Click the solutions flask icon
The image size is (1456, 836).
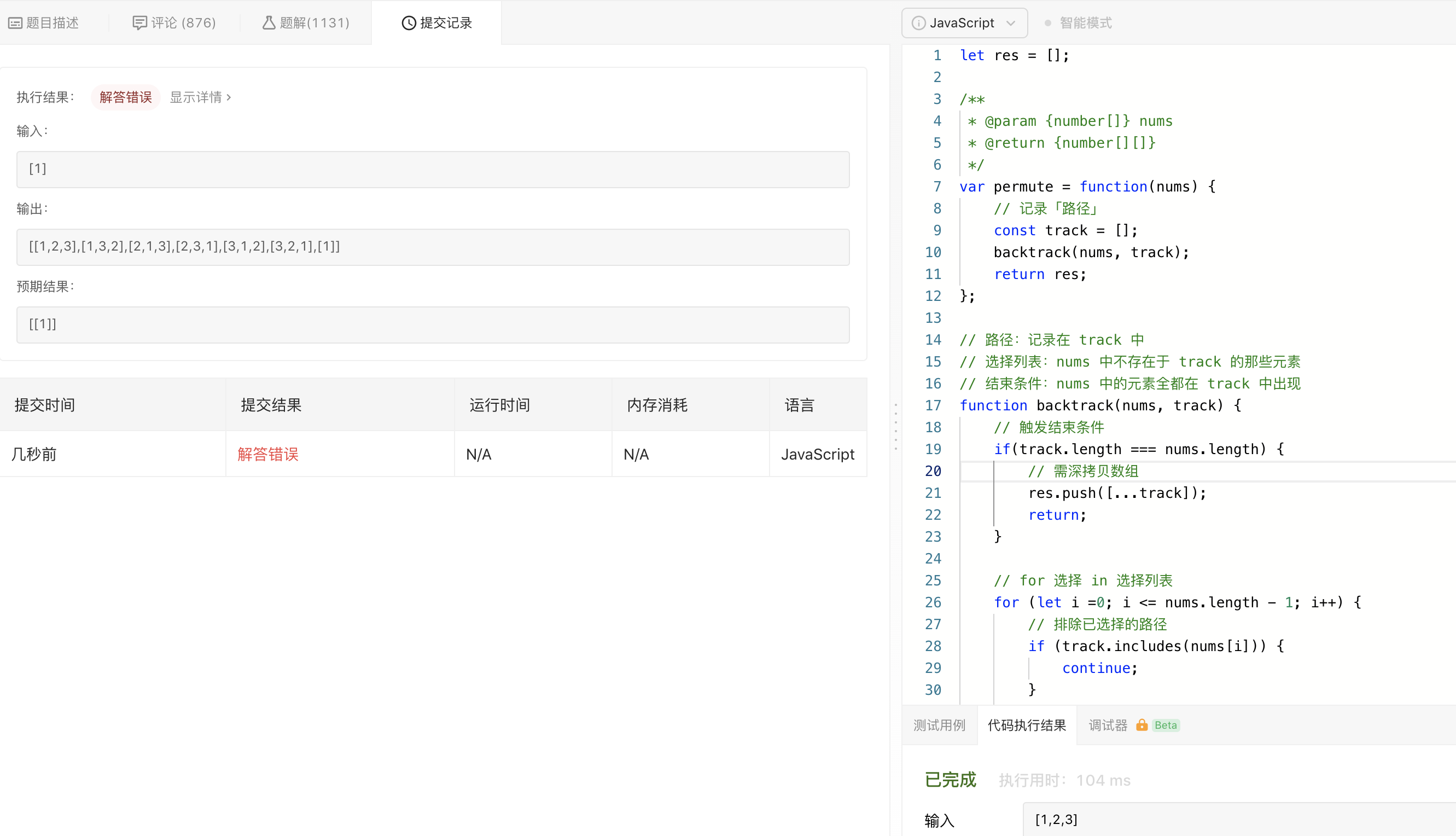coord(268,23)
